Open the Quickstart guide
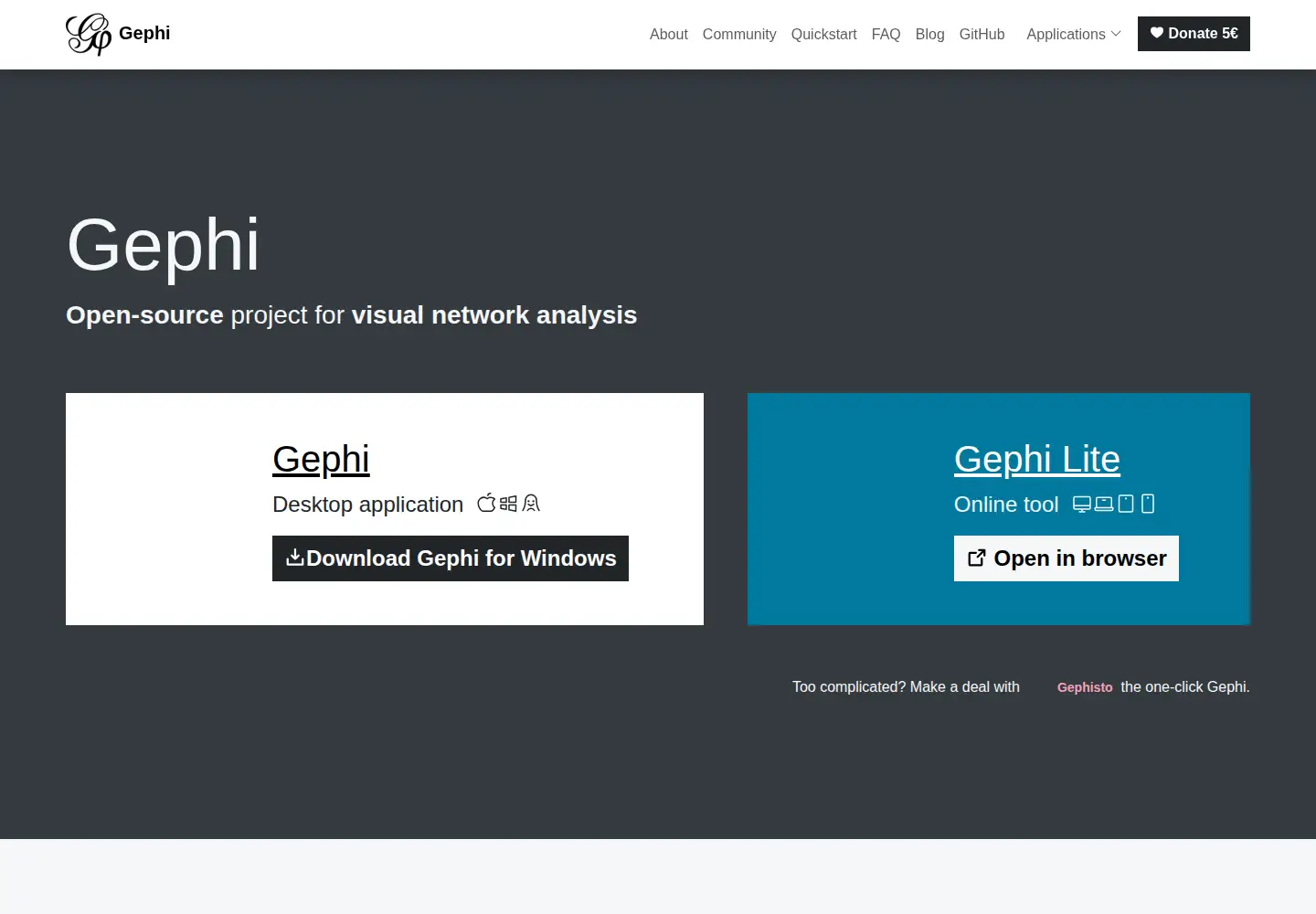The image size is (1316, 914). point(824,34)
